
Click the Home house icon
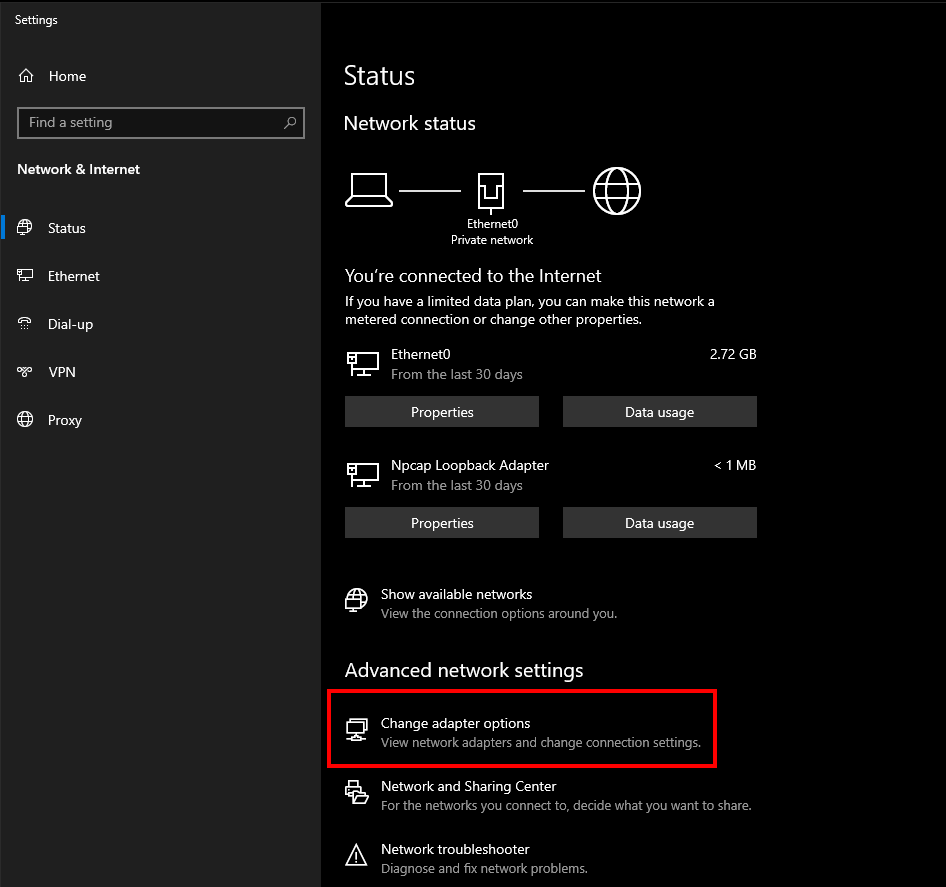(26, 76)
